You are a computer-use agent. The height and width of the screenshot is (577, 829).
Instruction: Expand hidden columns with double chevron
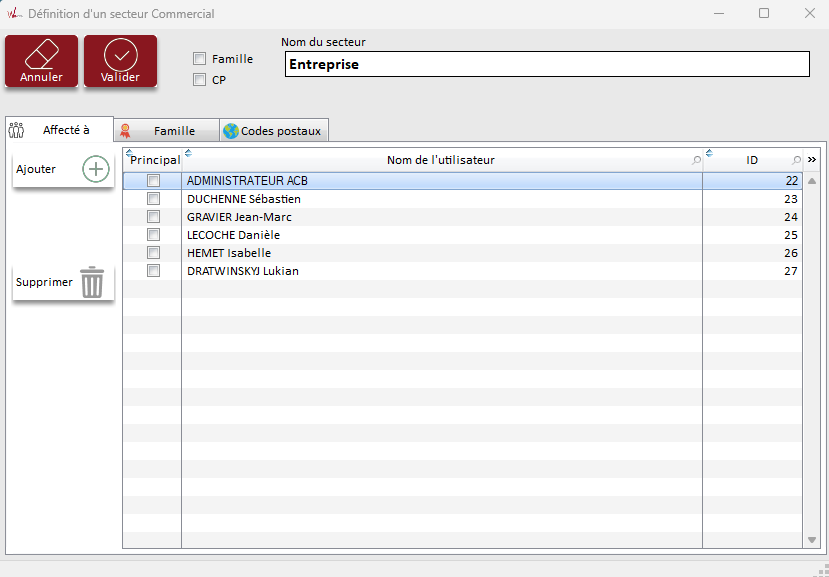[812, 160]
